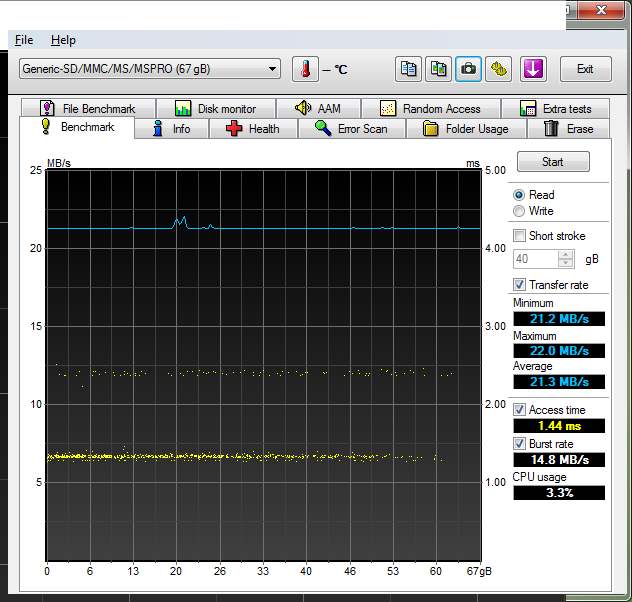
Task: Open the drive selection dropdown
Action: pyautogui.click(x=149, y=69)
